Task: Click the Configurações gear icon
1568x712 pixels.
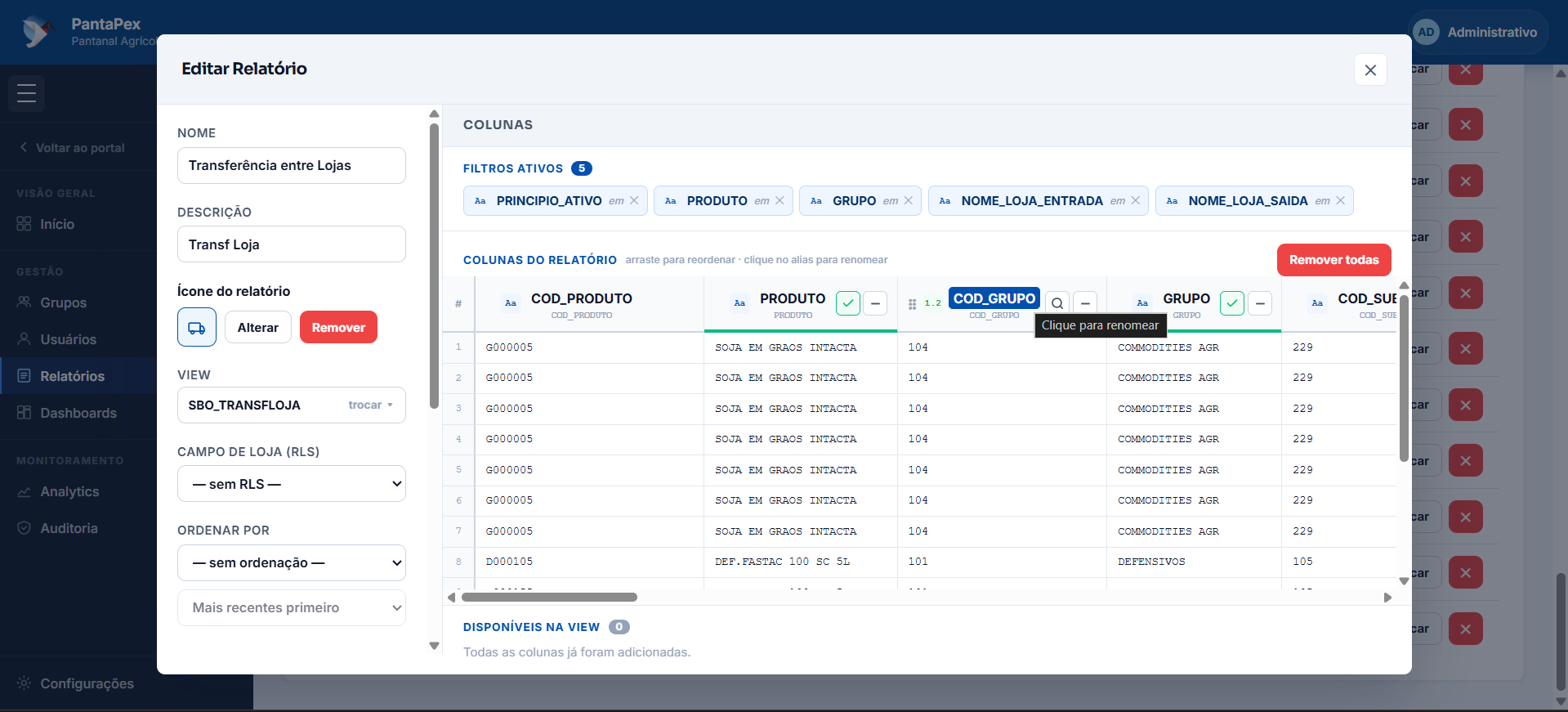Action: 24,683
